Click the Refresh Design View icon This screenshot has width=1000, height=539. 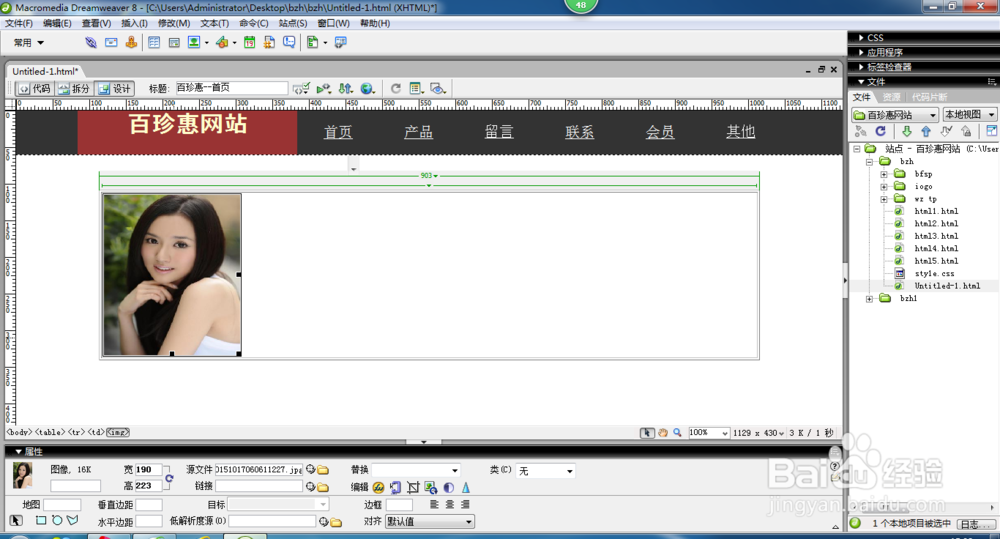(395, 89)
